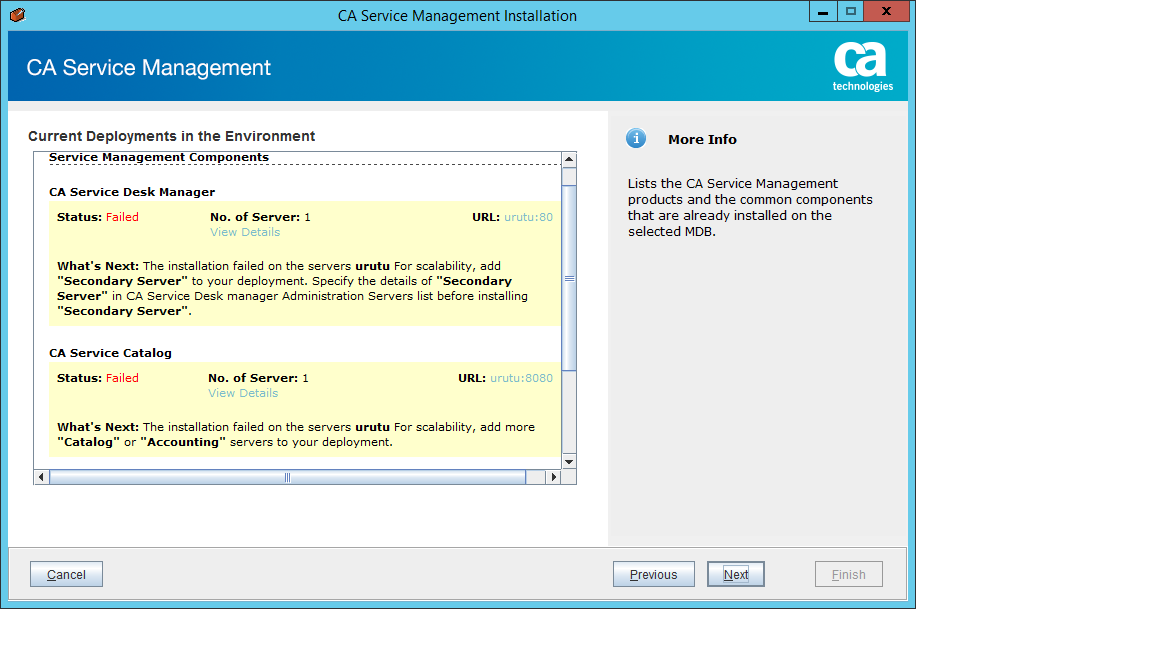Screen dimensions: 1152x648
Task: Click the Next button
Action: (x=735, y=574)
